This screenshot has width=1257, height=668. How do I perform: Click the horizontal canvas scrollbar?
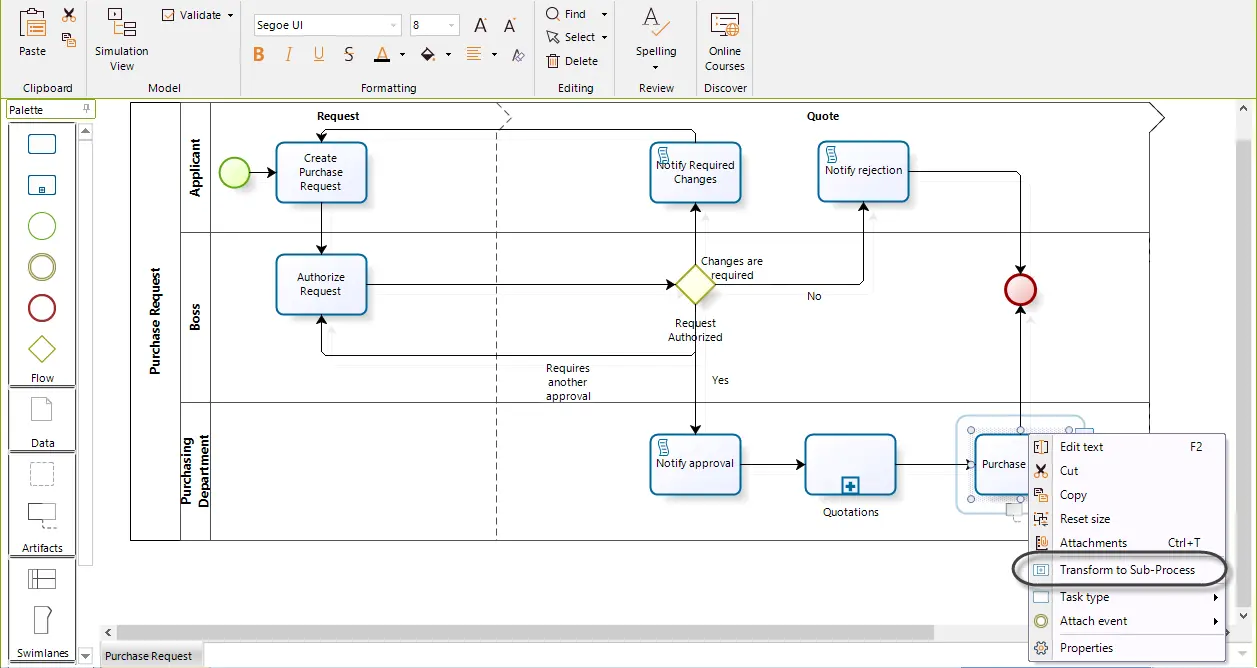tap(525, 633)
